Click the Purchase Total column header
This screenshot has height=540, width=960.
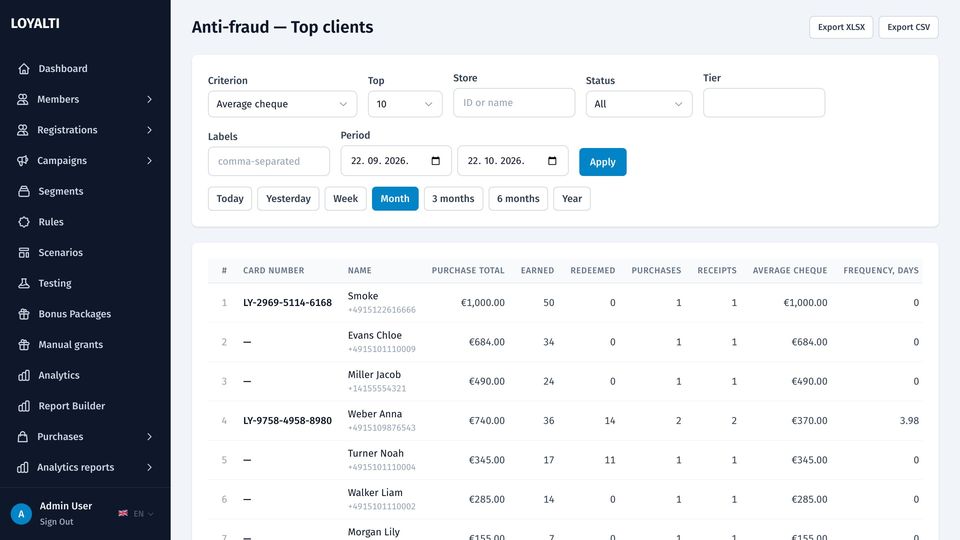click(468, 271)
